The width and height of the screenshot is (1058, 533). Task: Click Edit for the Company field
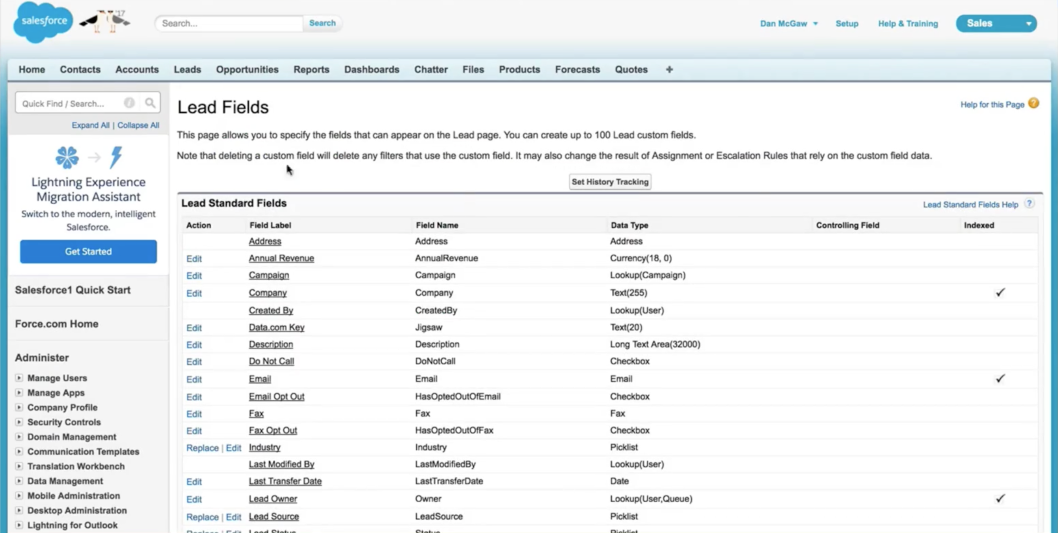click(194, 293)
